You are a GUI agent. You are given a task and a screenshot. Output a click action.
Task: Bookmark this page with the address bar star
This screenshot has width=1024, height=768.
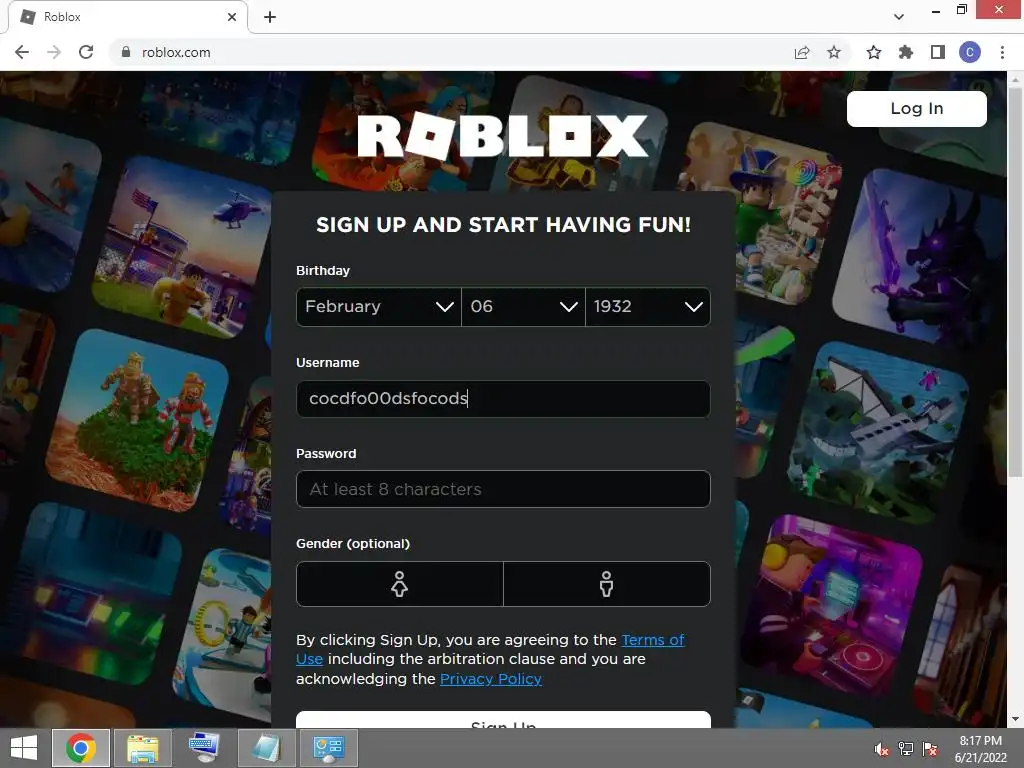click(834, 52)
